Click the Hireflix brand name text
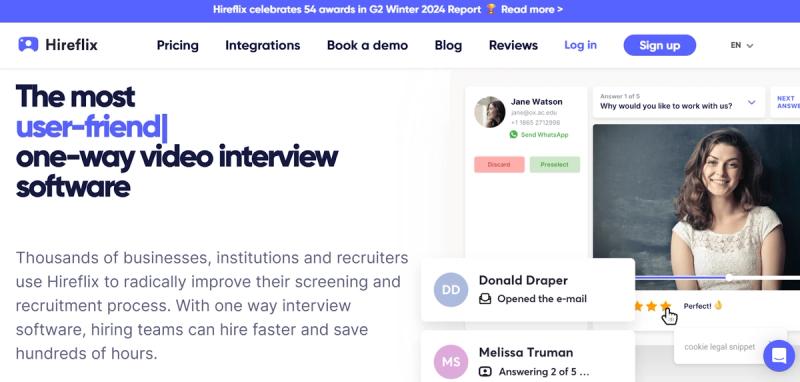The image size is (800, 382). (71, 45)
